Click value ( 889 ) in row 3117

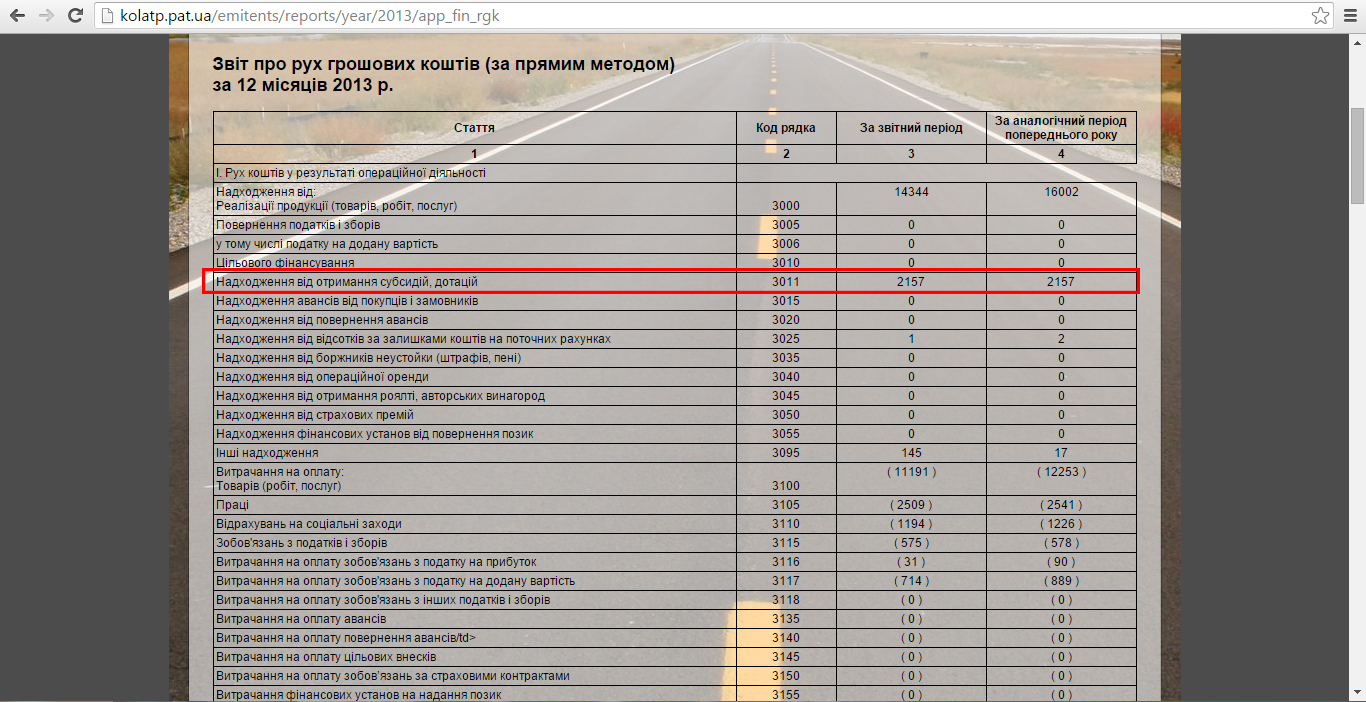pyautogui.click(x=1061, y=581)
